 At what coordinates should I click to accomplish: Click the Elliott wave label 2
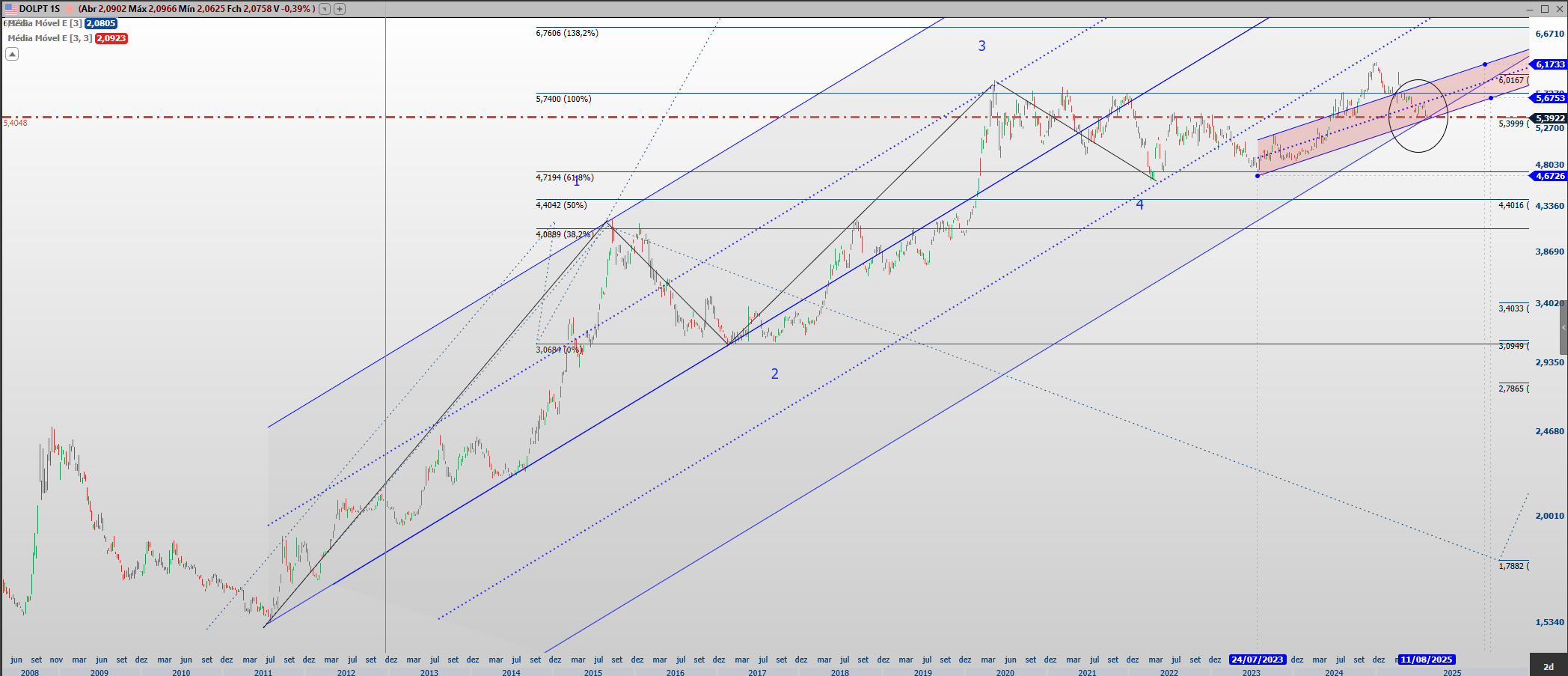point(774,374)
